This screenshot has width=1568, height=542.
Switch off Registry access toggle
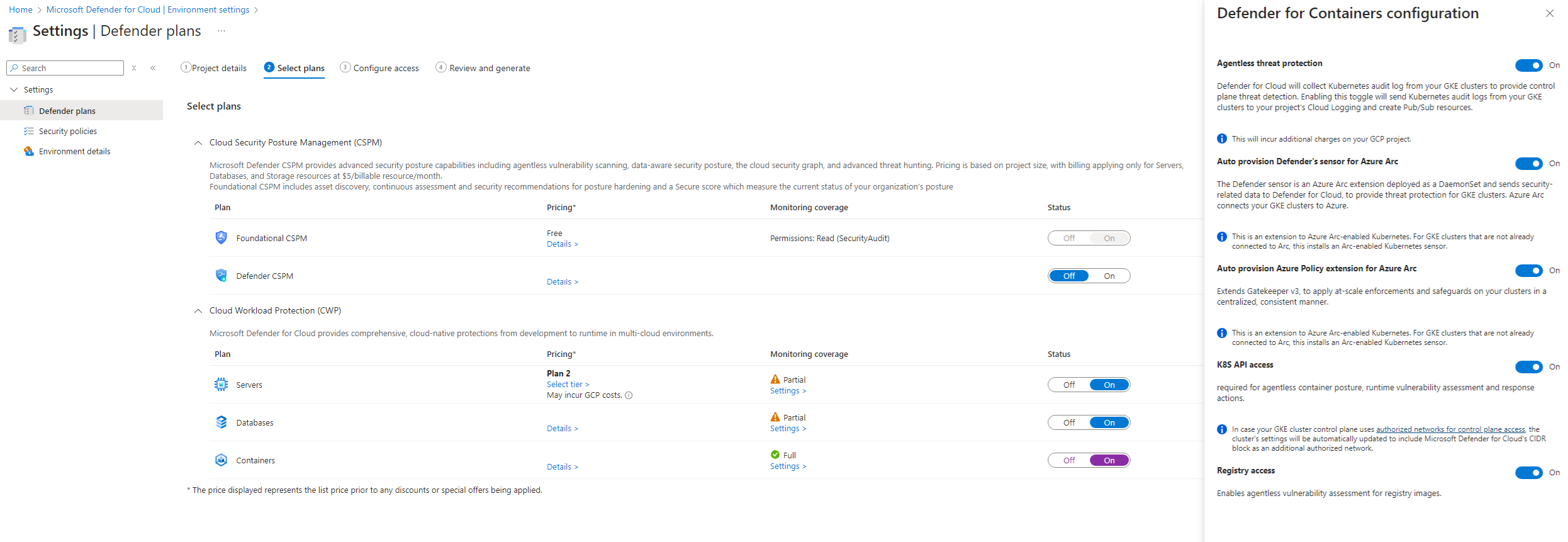1528,473
